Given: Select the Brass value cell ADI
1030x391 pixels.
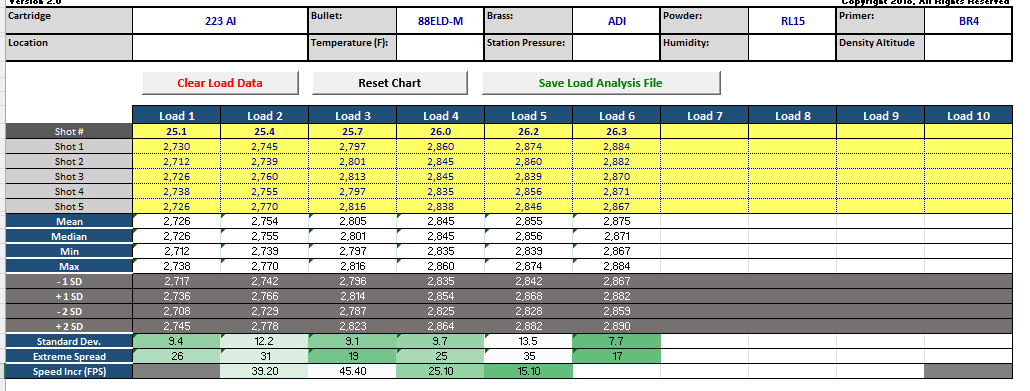Looking at the screenshot, I should (x=617, y=21).
